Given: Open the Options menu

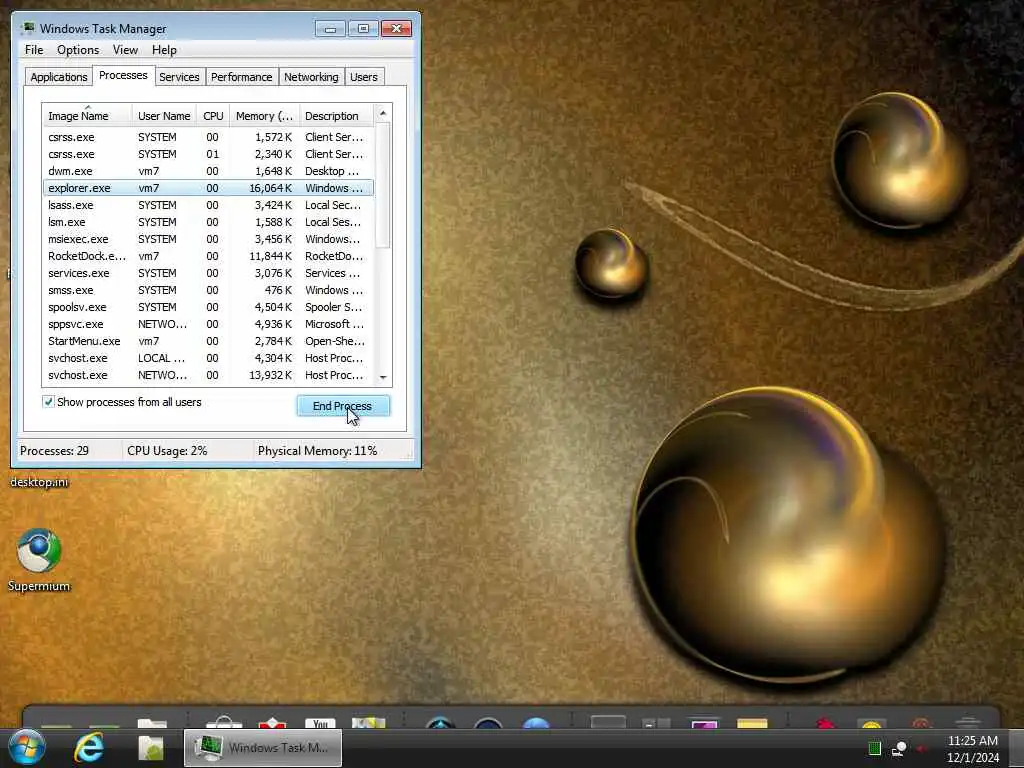Looking at the screenshot, I should 78,50.
